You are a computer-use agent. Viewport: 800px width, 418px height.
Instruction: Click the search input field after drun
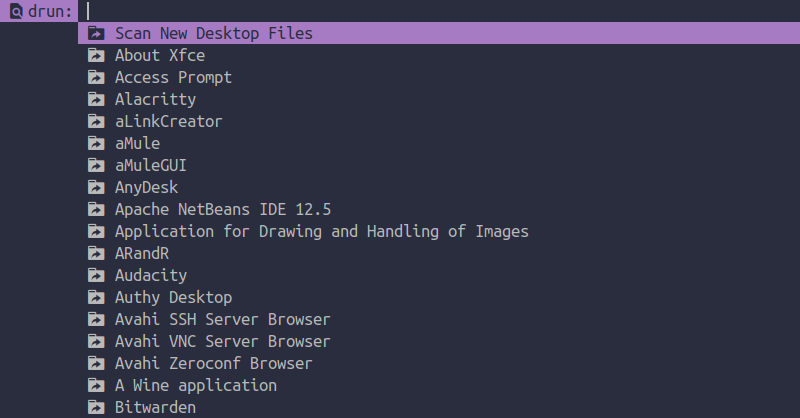(x=439, y=11)
